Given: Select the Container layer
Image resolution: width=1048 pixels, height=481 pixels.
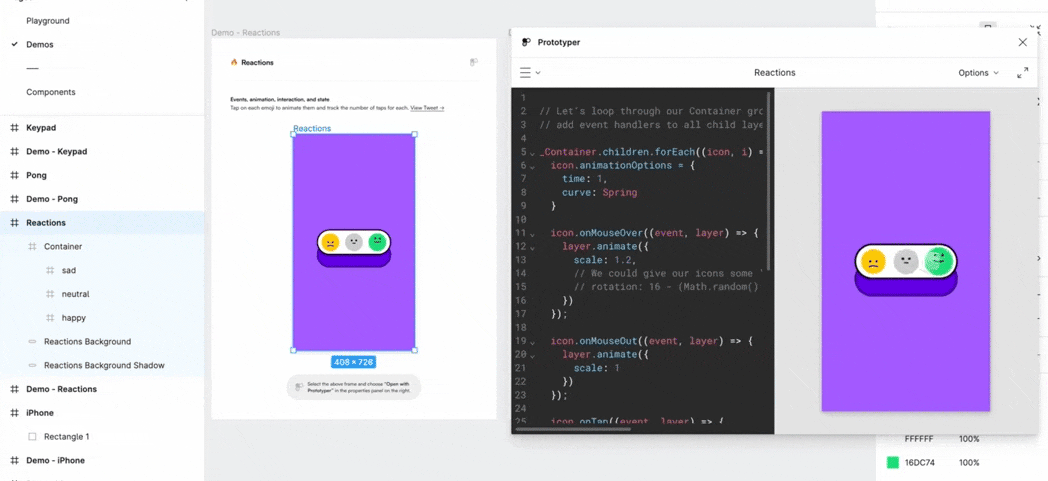Looking at the screenshot, I should click(x=63, y=247).
